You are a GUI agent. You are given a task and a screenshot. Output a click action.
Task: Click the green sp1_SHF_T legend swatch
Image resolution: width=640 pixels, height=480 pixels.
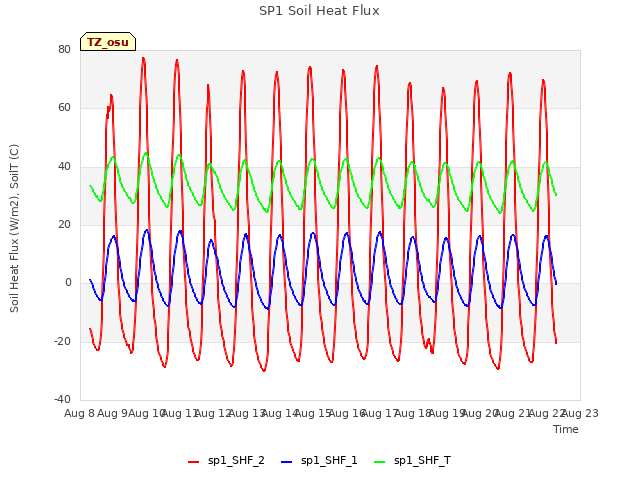tap(380, 462)
